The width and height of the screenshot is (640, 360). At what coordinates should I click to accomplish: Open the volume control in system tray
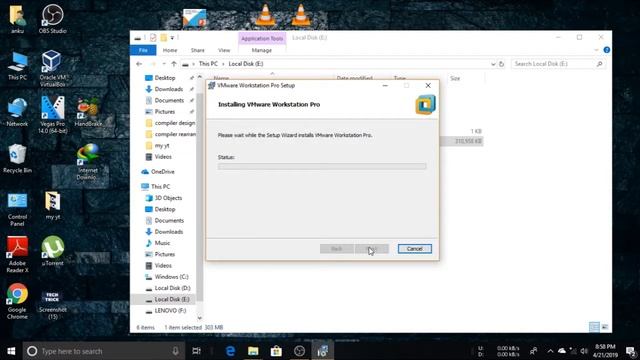(584, 351)
